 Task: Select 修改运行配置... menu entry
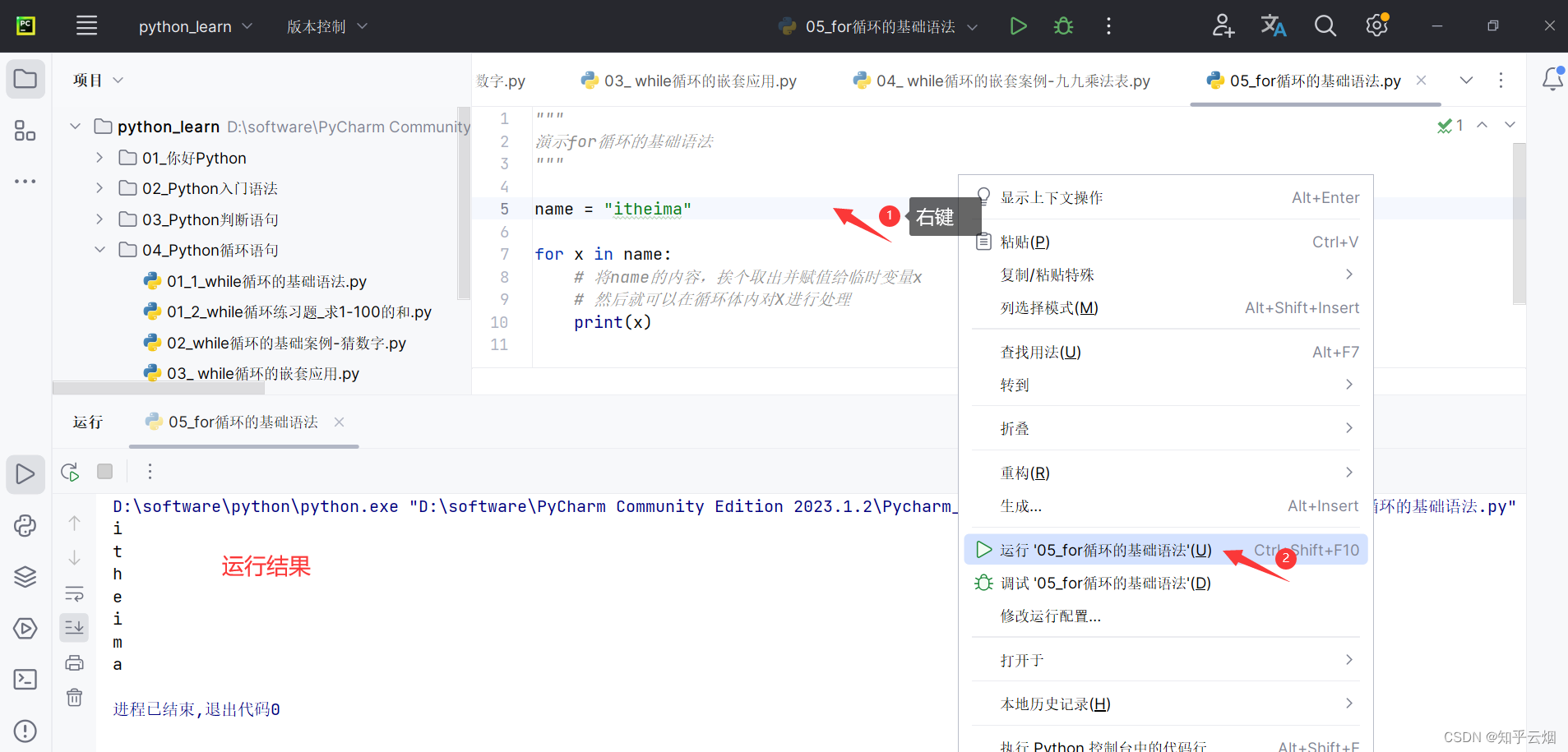coord(1166,616)
